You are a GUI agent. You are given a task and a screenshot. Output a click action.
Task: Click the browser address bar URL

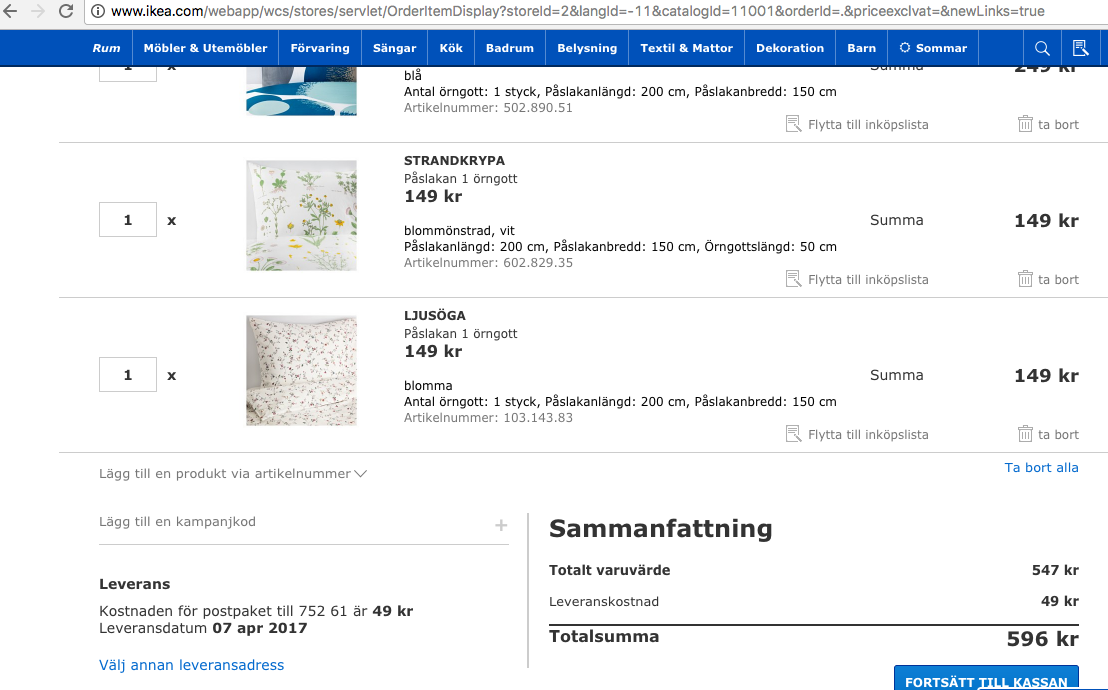coord(577,11)
